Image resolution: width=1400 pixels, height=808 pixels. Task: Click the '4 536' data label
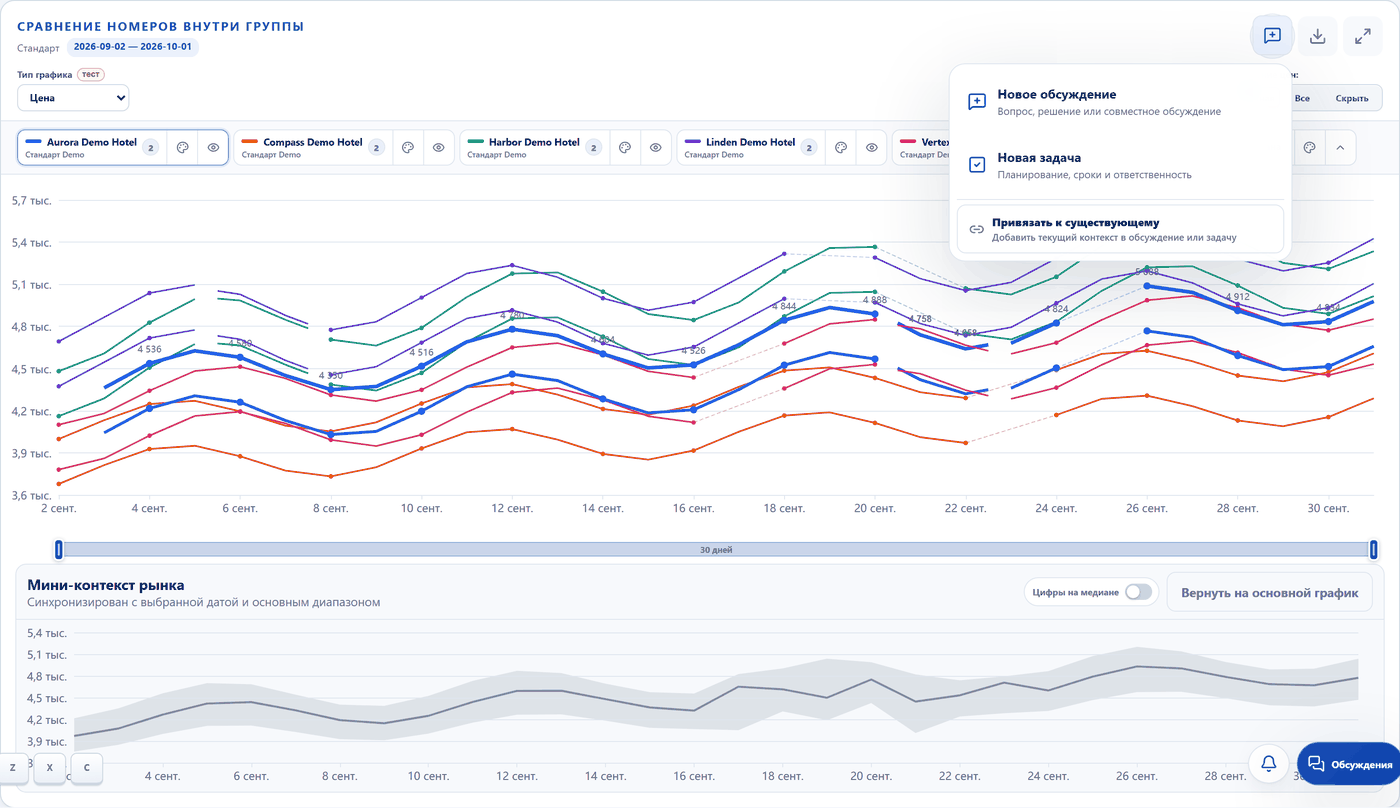click(148, 349)
